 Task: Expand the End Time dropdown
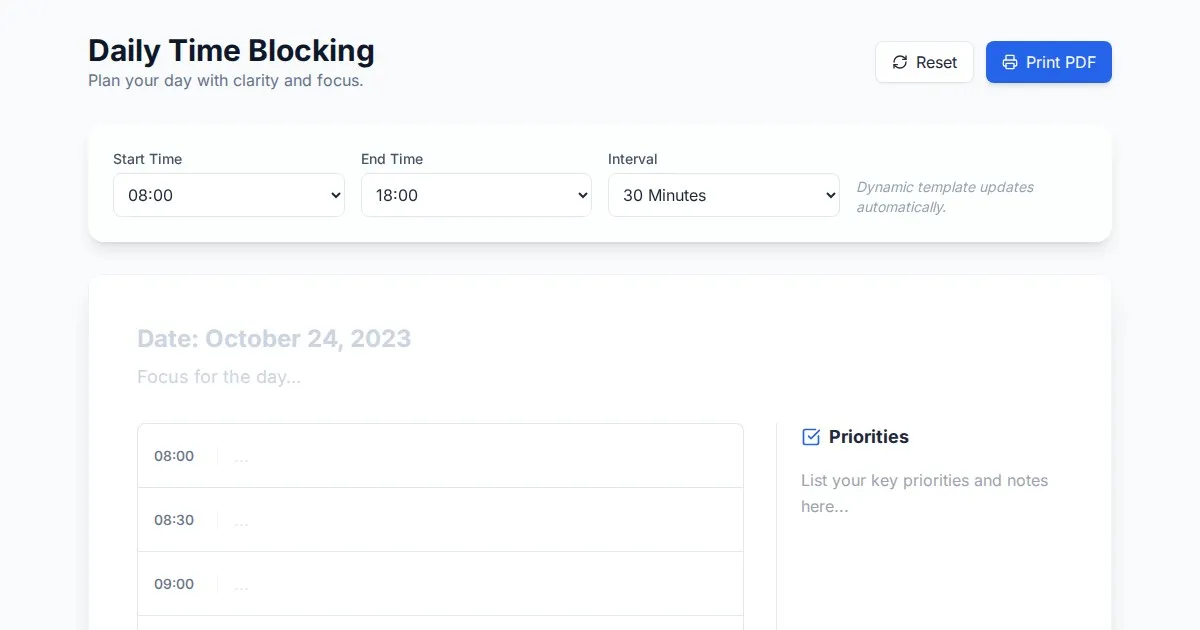476,195
